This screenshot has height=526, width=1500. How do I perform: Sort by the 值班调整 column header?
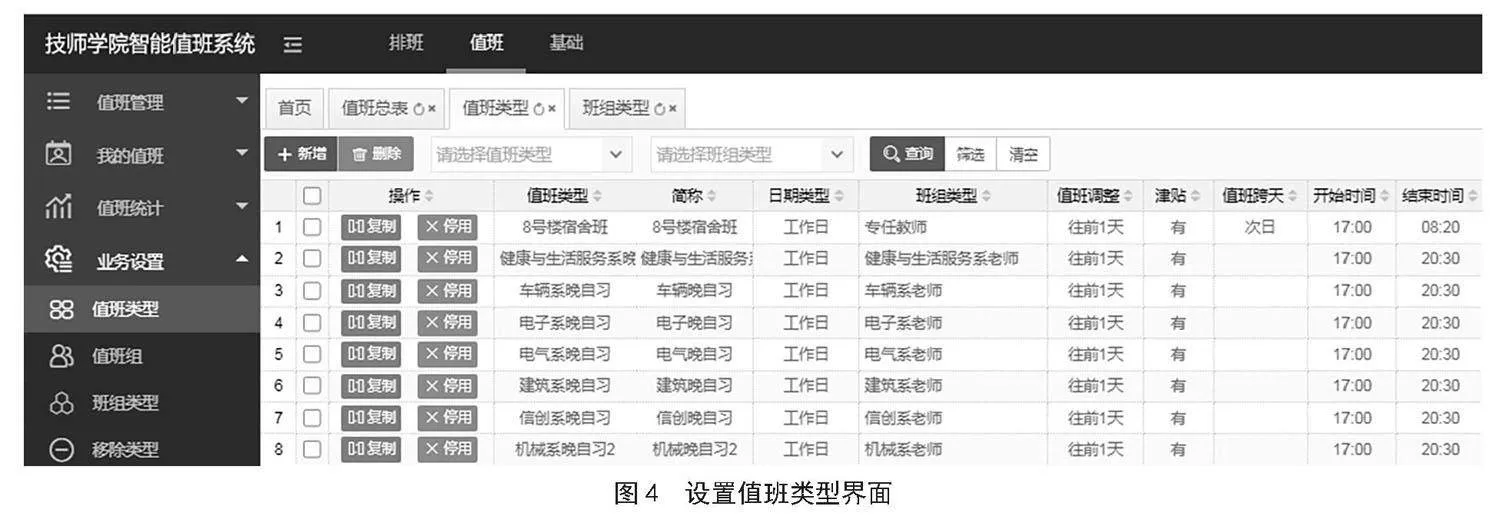click(1095, 196)
